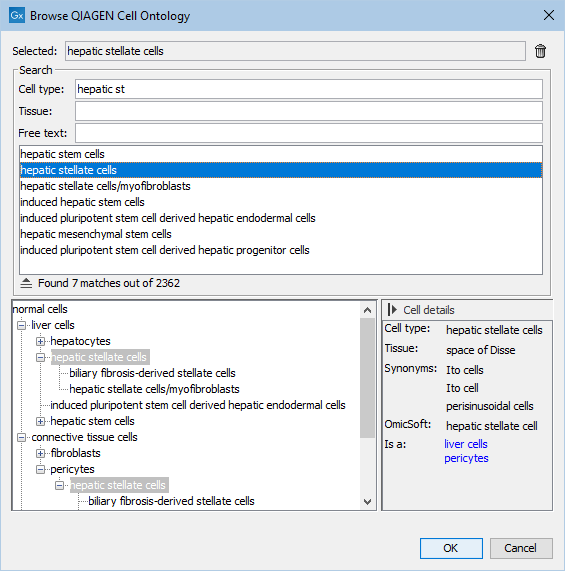Collapse hepatic stellate cells under pericytes

[59, 485]
